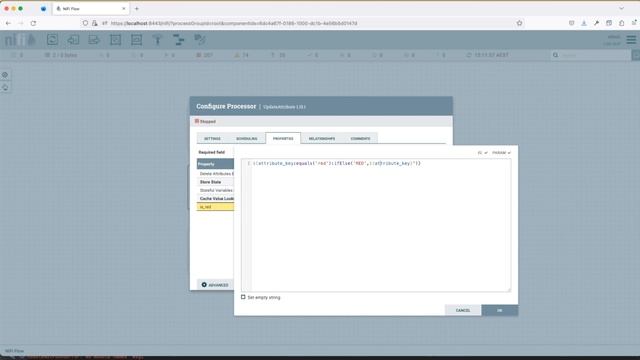Switch to the Comments tab
Viewport: 640px width, 360px height.
pos(360,139)
